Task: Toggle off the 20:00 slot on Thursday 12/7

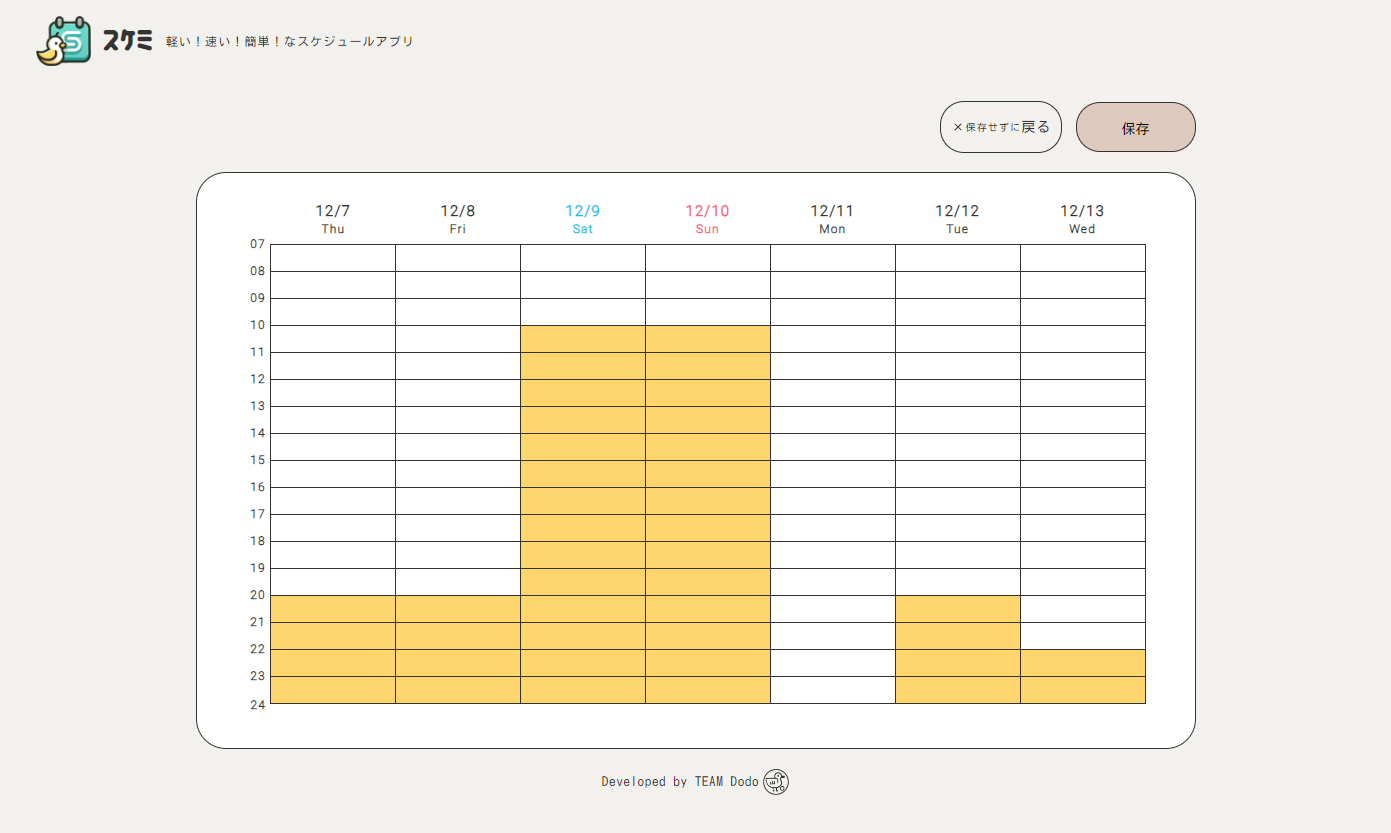Action: click(333, 608)
